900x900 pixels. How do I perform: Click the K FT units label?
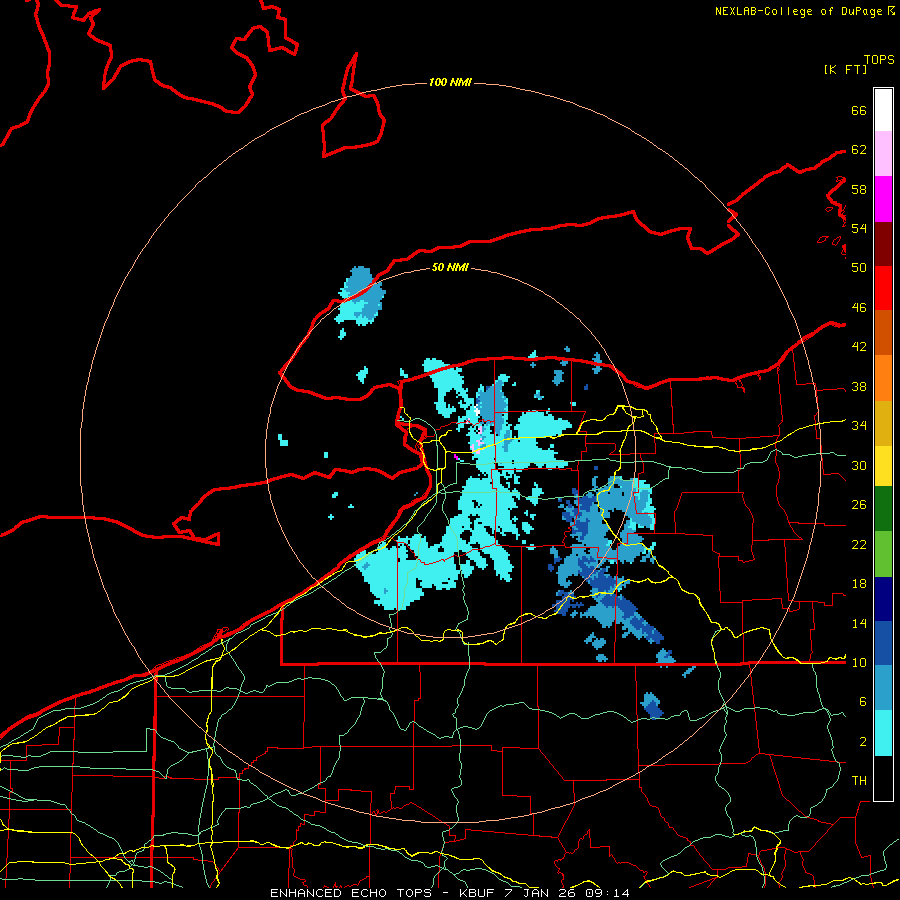tap(845, 69)
